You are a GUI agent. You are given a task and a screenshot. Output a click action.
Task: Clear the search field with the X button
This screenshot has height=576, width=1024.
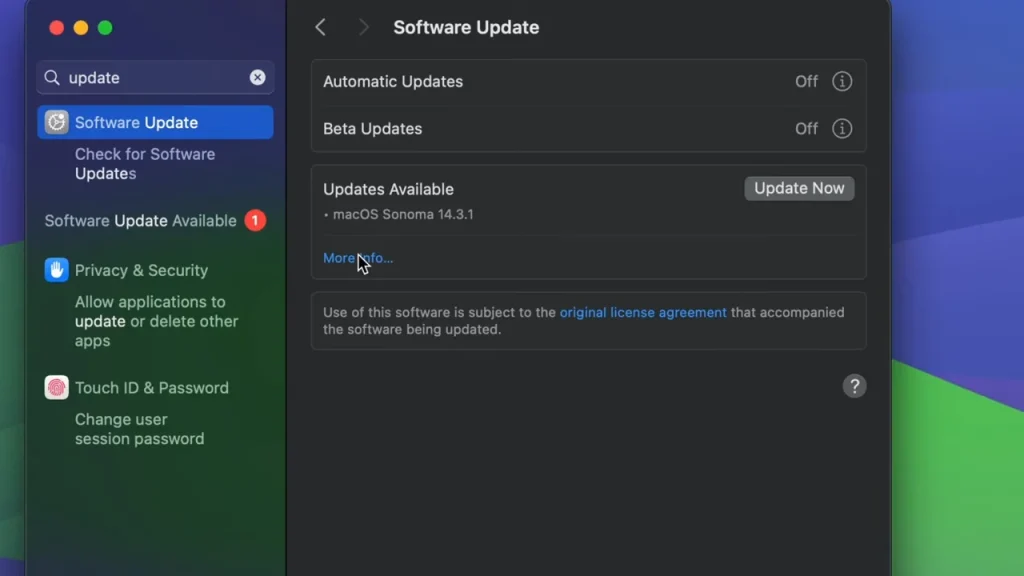click(258, 77)
